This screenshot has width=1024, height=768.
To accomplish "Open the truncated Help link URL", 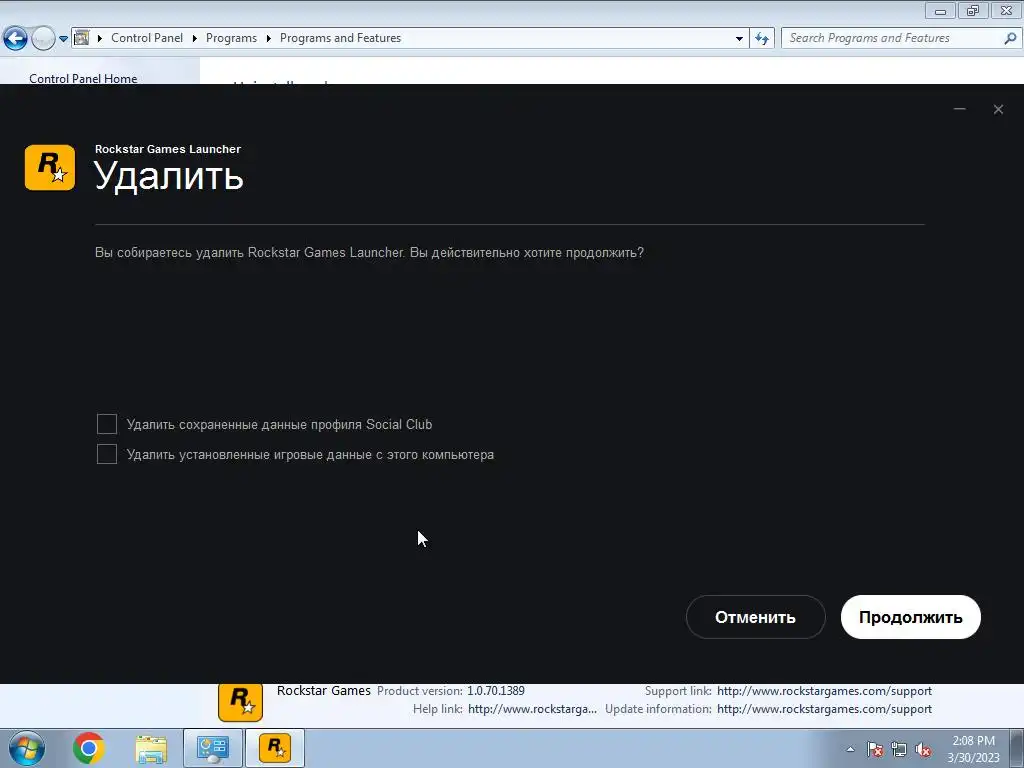I will (x=532, y=709).
